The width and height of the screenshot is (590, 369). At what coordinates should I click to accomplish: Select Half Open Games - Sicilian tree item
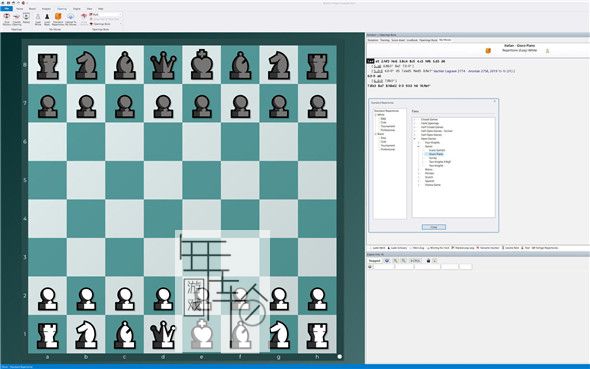coord(436,131)
